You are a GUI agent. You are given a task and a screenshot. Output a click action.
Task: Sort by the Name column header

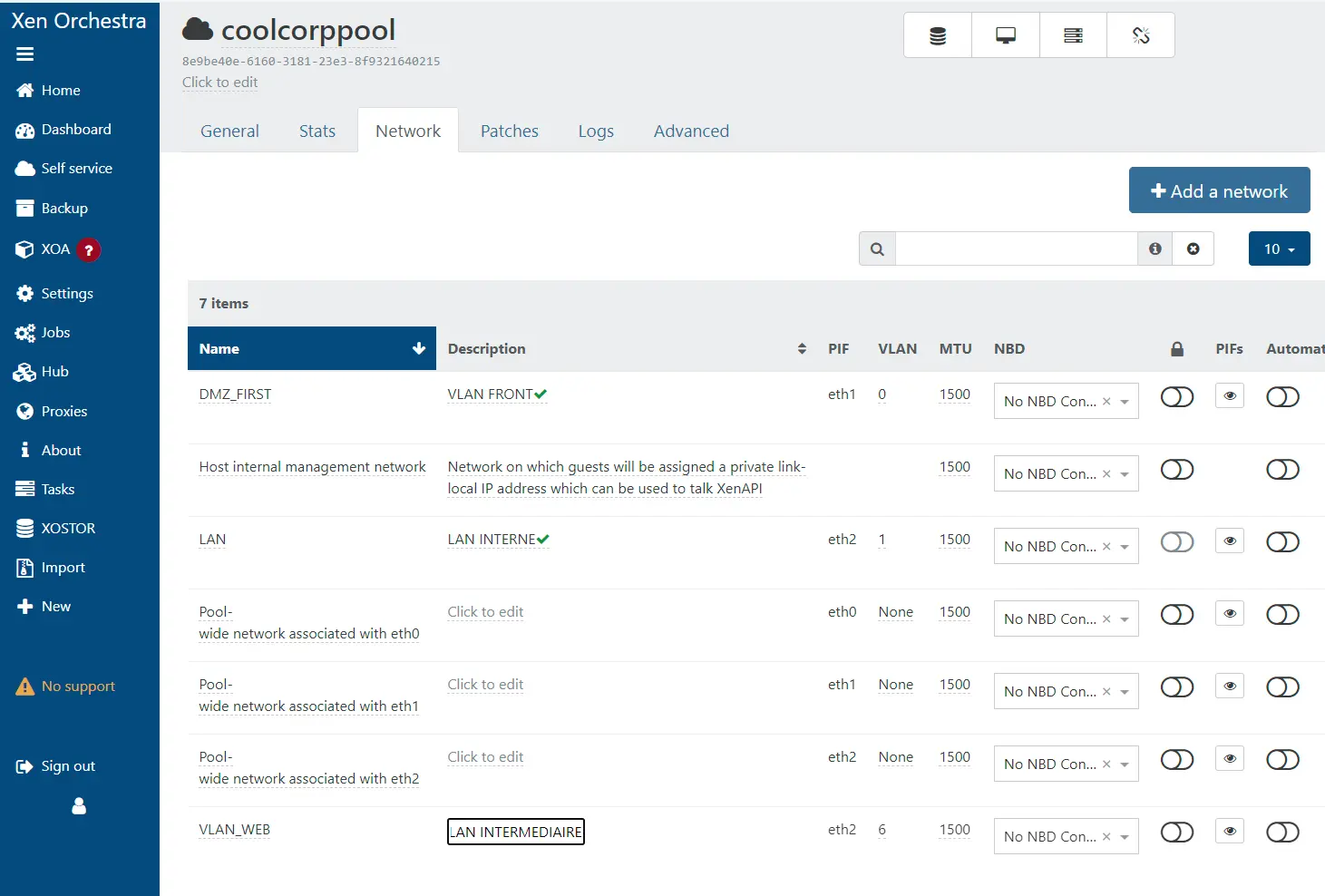click(x=312, y=349)
